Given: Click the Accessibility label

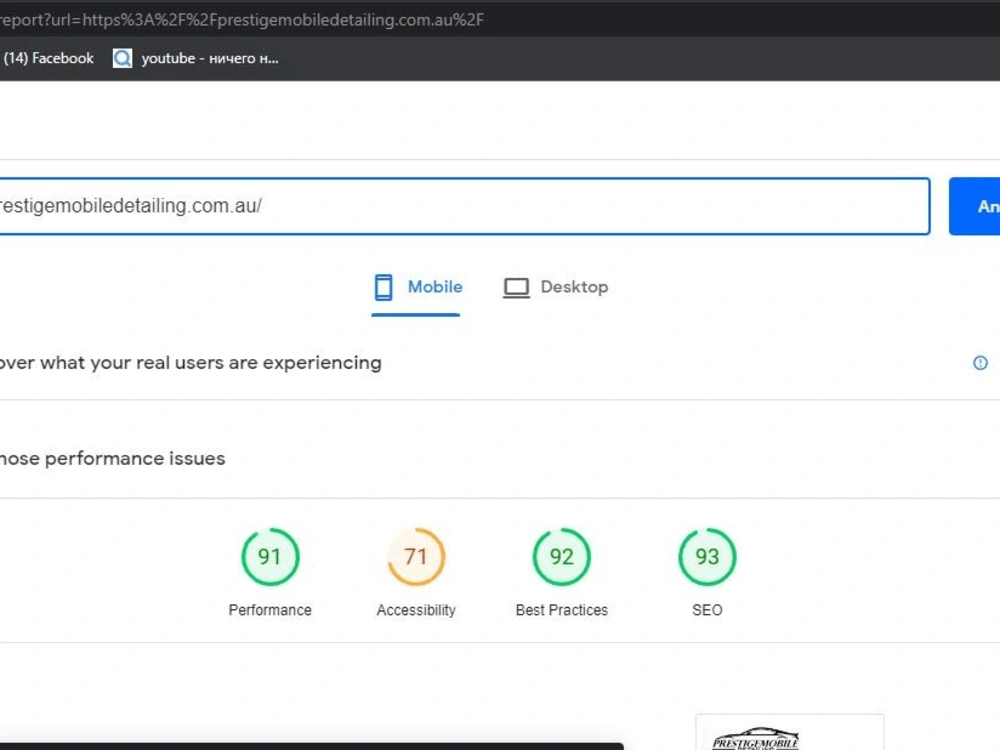Looking at the screenshot, I should [416, 610].
